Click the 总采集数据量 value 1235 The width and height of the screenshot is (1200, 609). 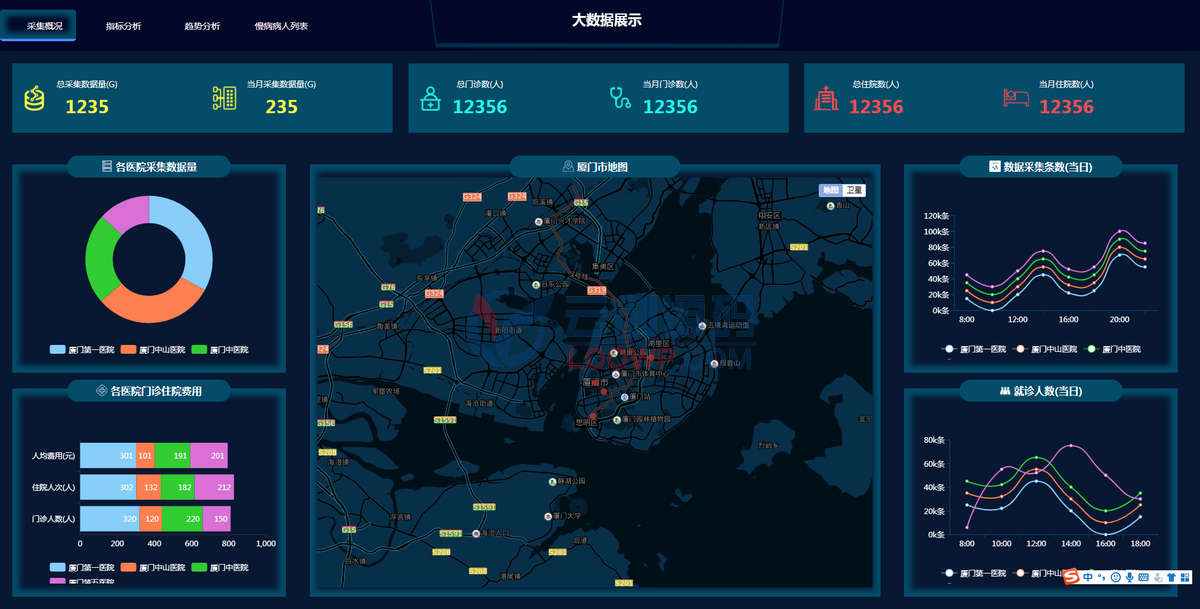(x=87, y=106)
